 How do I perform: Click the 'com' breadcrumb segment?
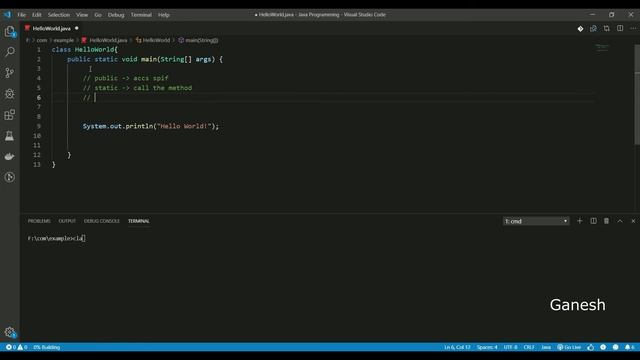click(42, 40)
